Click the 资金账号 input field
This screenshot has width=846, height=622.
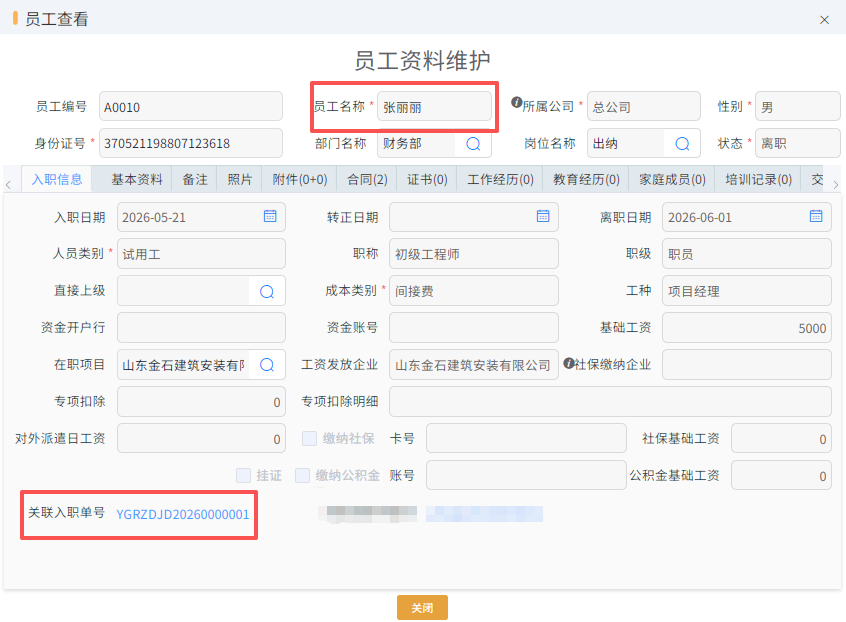coord(474,327)
